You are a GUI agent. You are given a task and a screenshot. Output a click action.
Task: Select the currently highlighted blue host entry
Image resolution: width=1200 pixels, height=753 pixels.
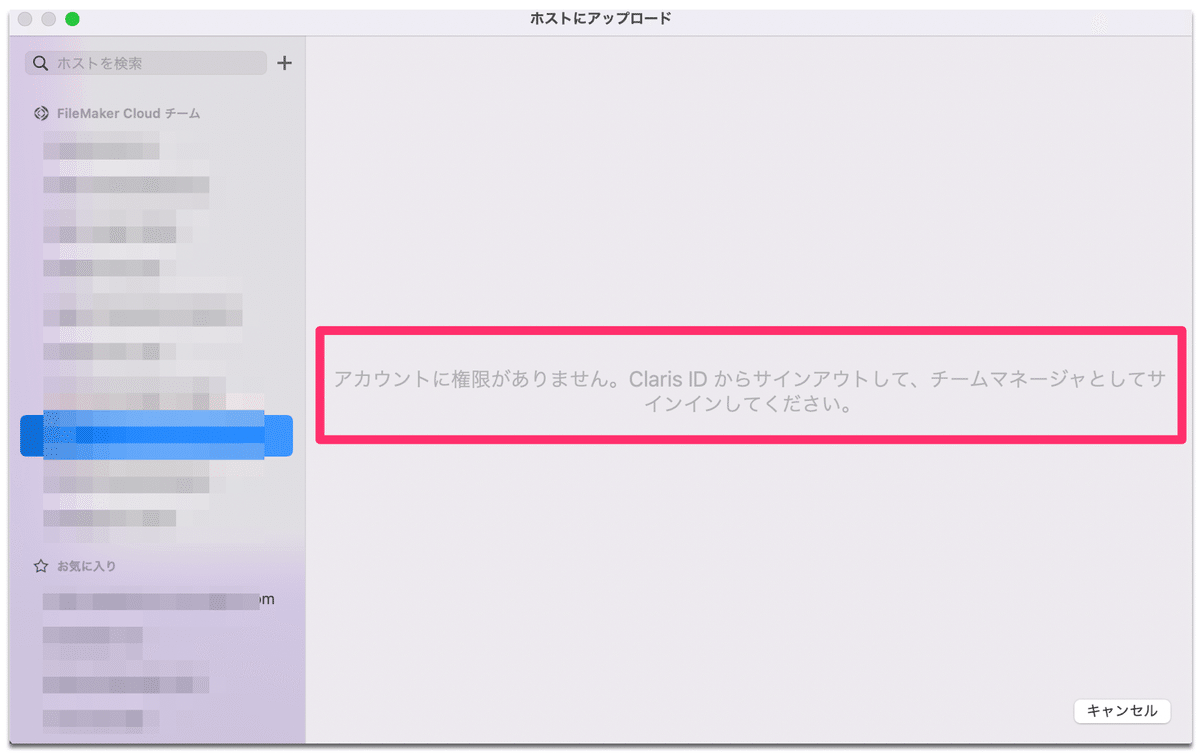[155, 435]
